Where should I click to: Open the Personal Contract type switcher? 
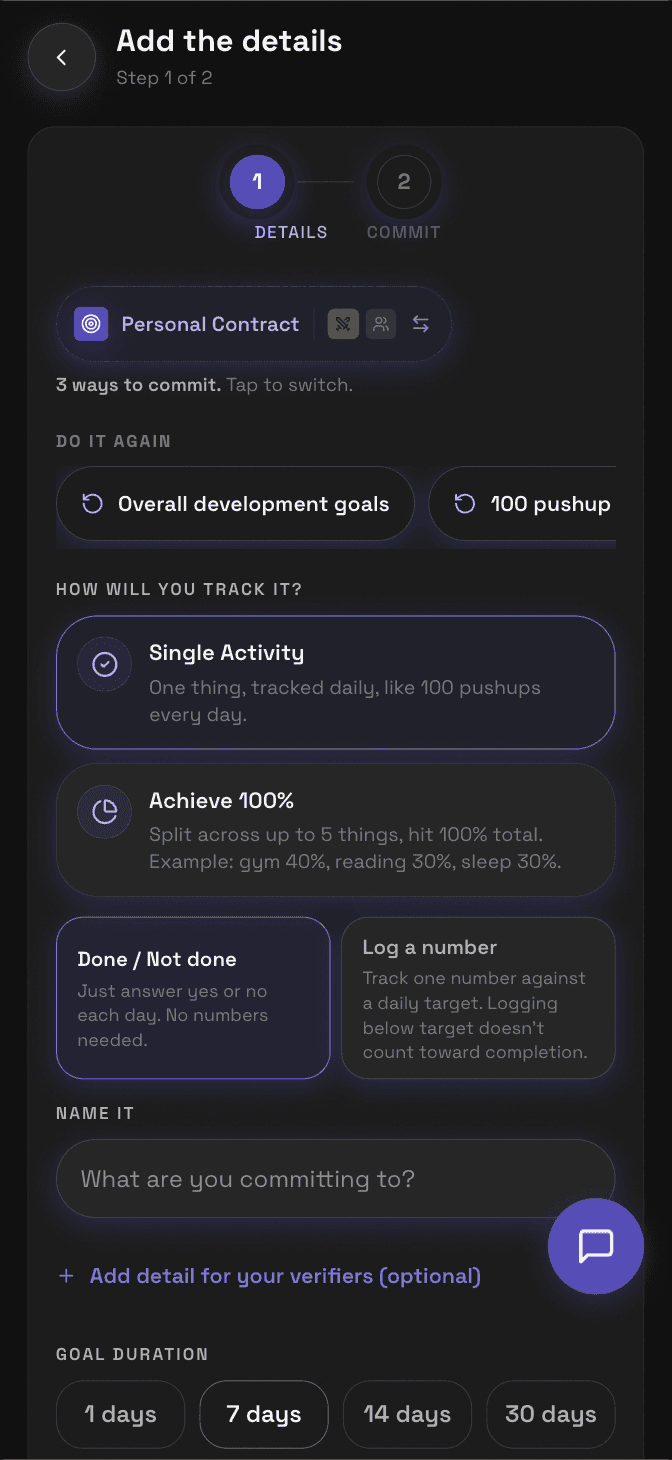tap(254, 324)
